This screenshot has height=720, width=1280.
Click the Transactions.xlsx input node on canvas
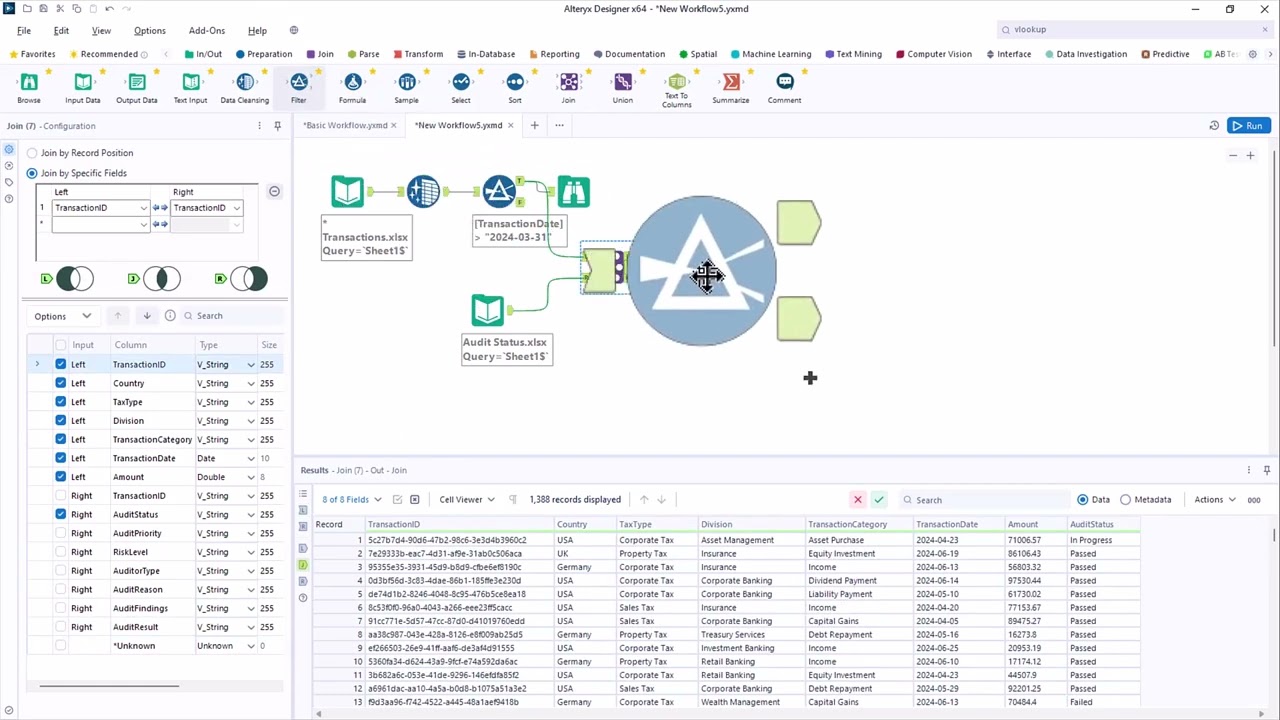pos(347,191)
